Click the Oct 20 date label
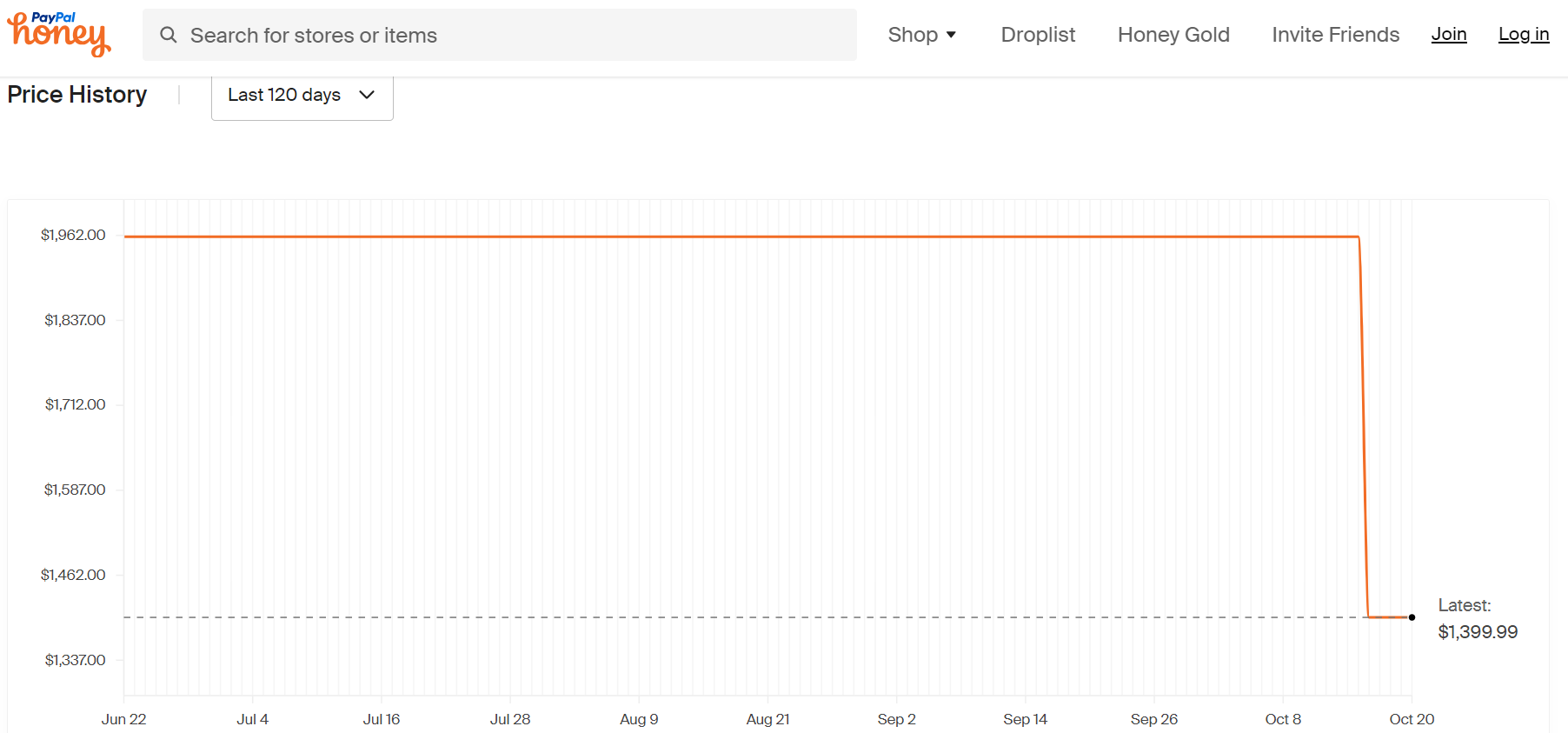1568x733 pixels. [1412, 719]
